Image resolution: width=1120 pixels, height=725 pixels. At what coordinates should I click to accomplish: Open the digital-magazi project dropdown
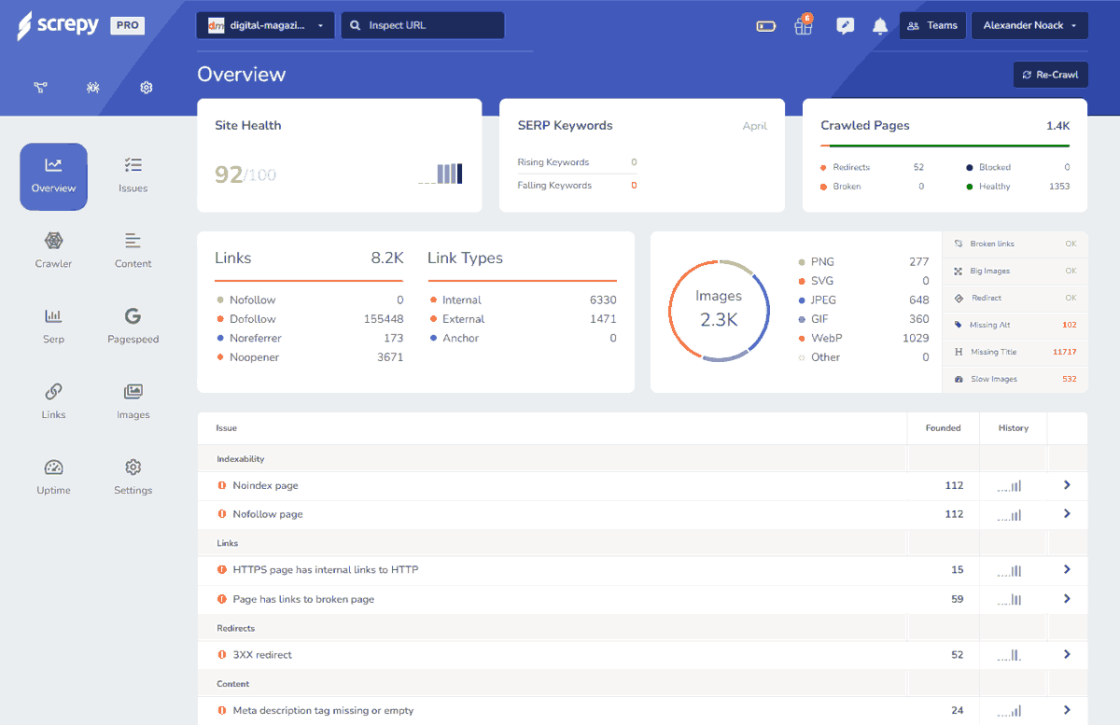(x=265, y=25)
